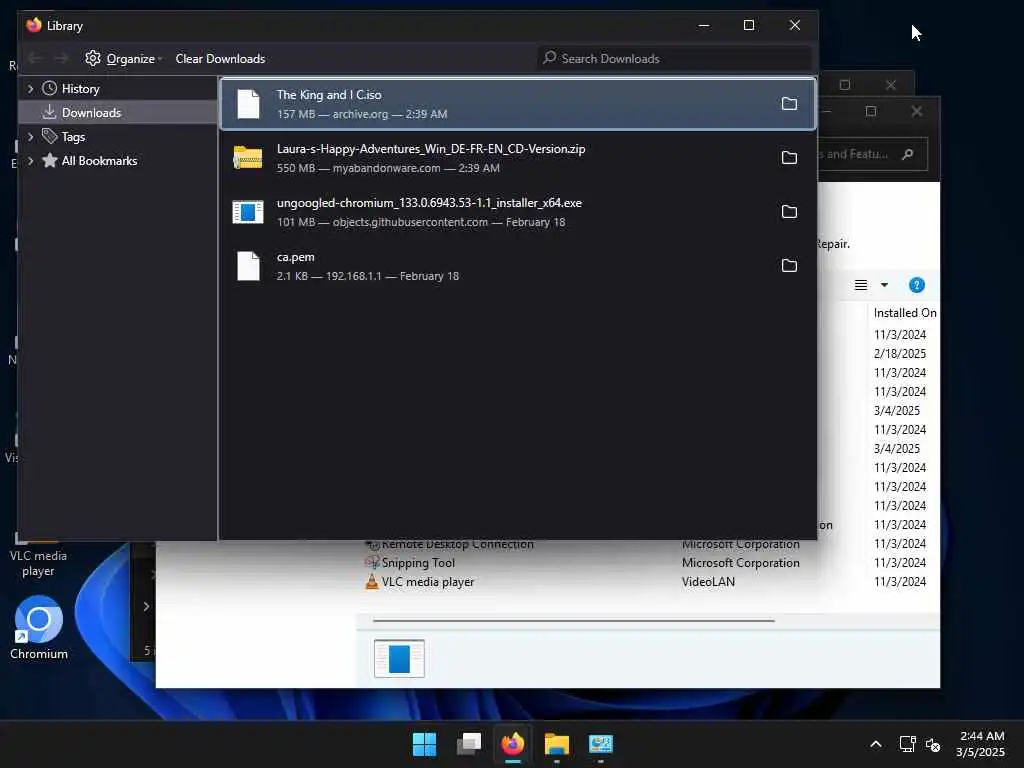Click the installer icon of ungoogled-chromium exe
1024x768 pixels.
pyautogui.click(x=248, y=212)
